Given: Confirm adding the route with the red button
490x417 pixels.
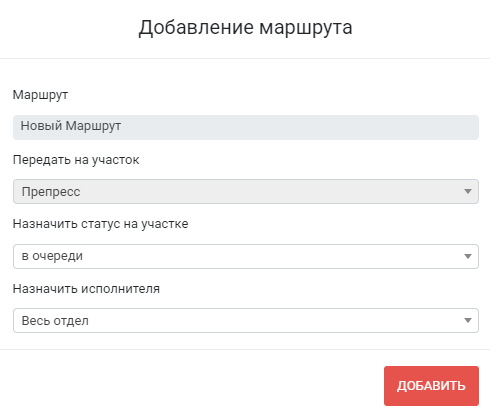Looking at the screenshot, I should pos(431,386).
